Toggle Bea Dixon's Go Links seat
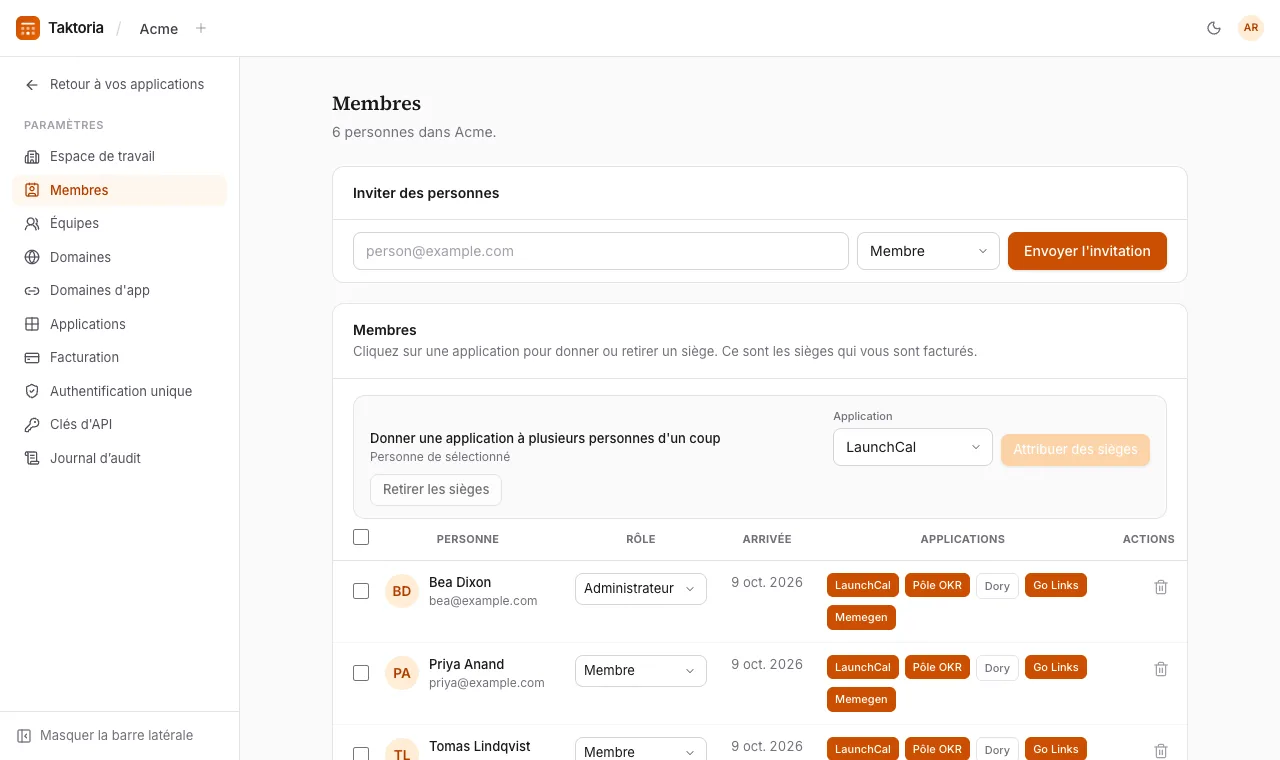Screen dimensions: 1280x760 tap(1056, 585)
